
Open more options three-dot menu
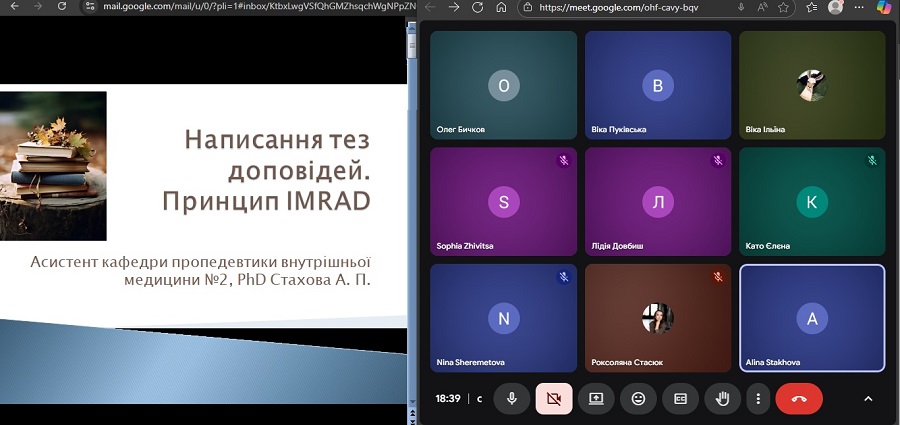(x=758, y=398)
